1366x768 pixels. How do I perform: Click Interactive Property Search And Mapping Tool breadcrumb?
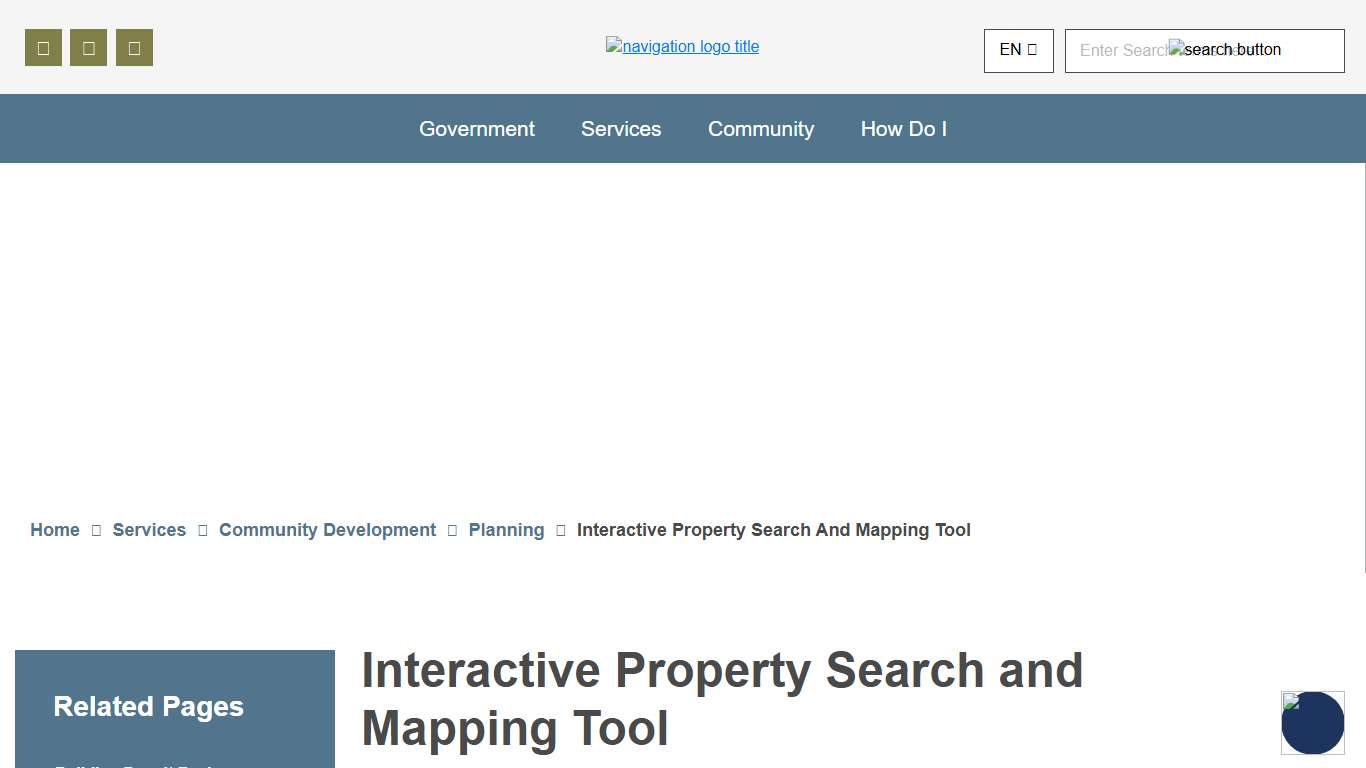click(773, 530)
